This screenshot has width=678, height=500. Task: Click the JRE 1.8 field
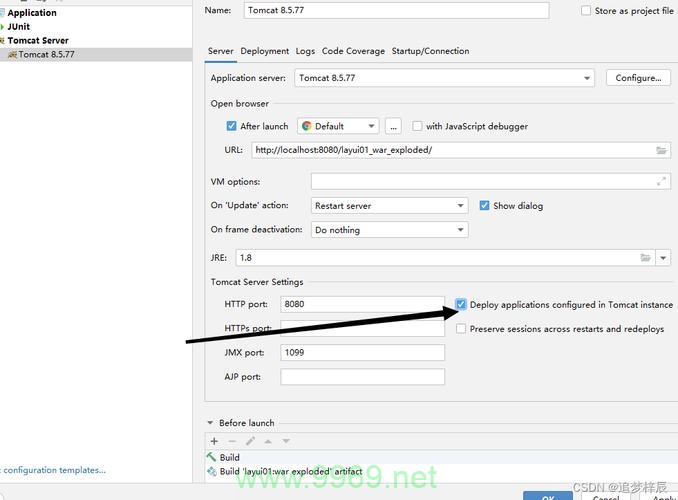(445, 258)
